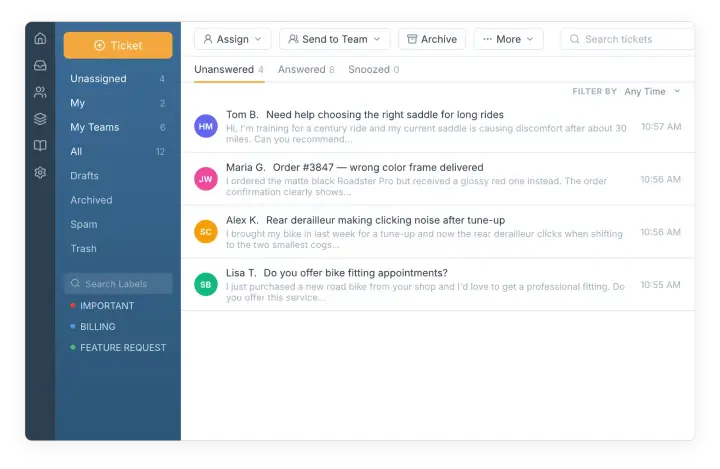Focus the Search tickets field
Screen dimensions: 720x469
(627, 40)
